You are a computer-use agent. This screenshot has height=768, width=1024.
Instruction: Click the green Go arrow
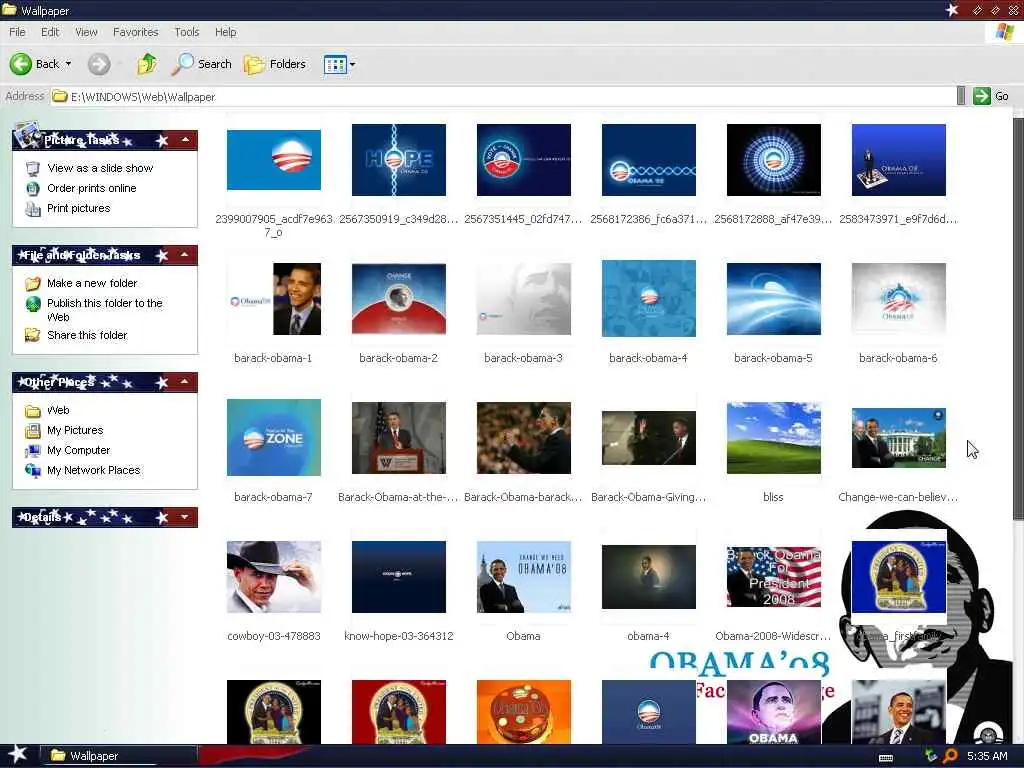[x=982, y=96]
